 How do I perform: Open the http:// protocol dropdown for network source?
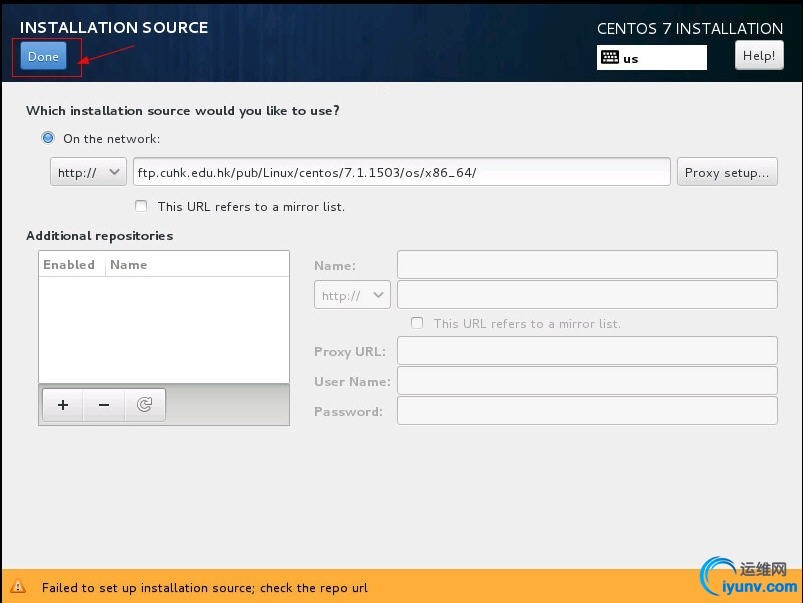(x=88, y=173)
